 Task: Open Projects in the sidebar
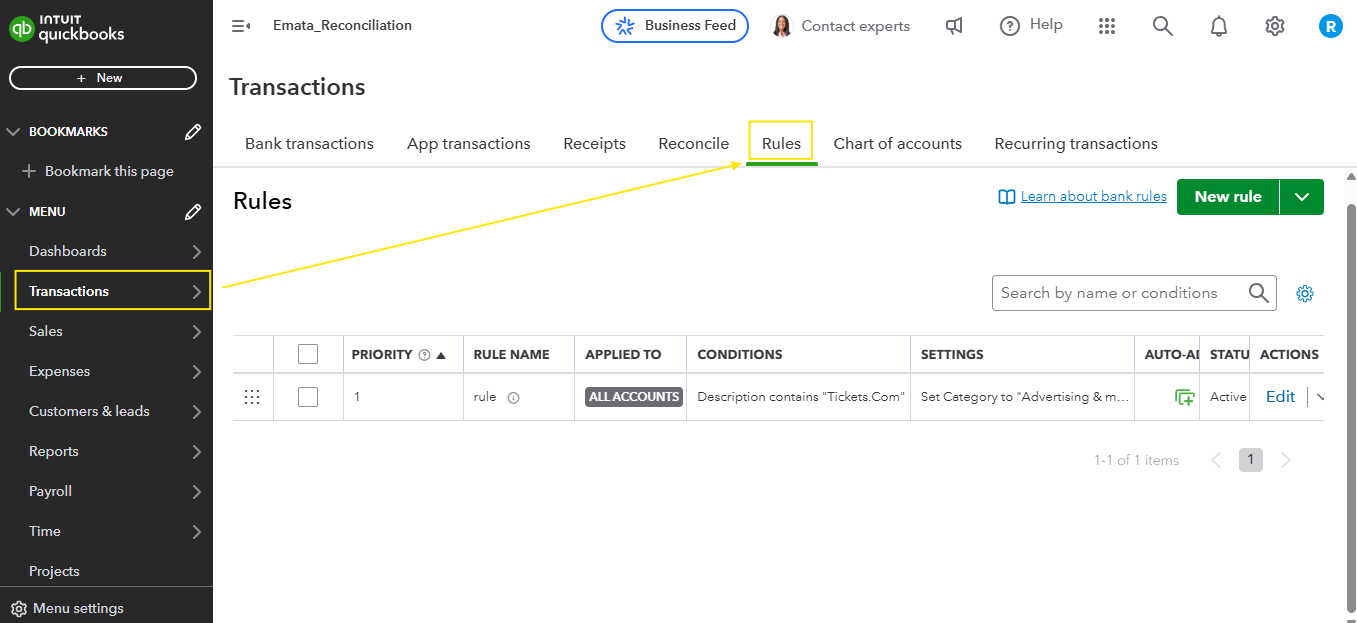tap(54, 571)
